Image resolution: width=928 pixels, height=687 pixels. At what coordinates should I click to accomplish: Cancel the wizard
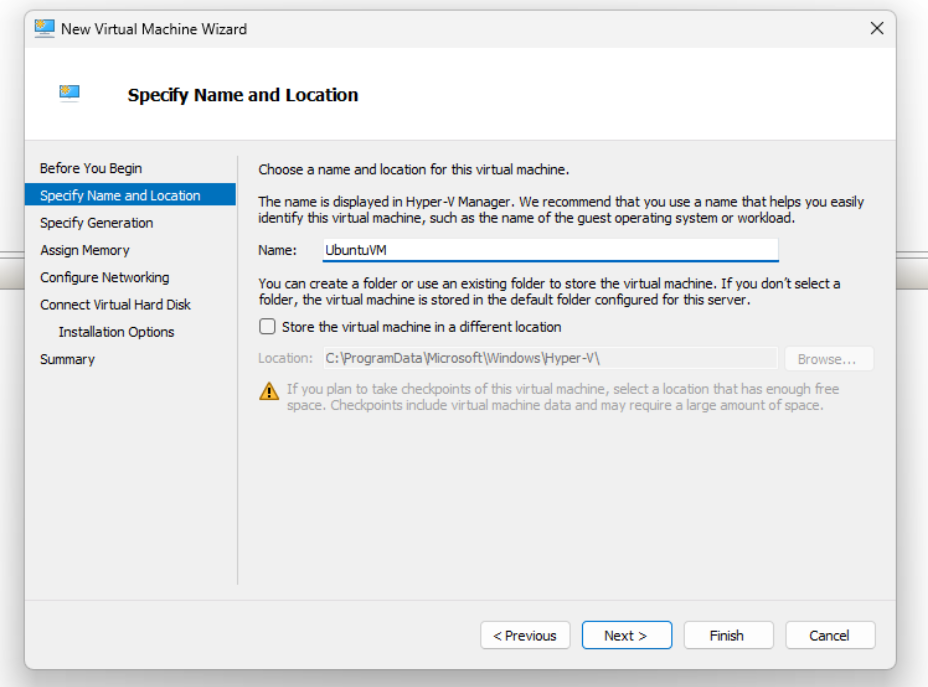(829, 635)
